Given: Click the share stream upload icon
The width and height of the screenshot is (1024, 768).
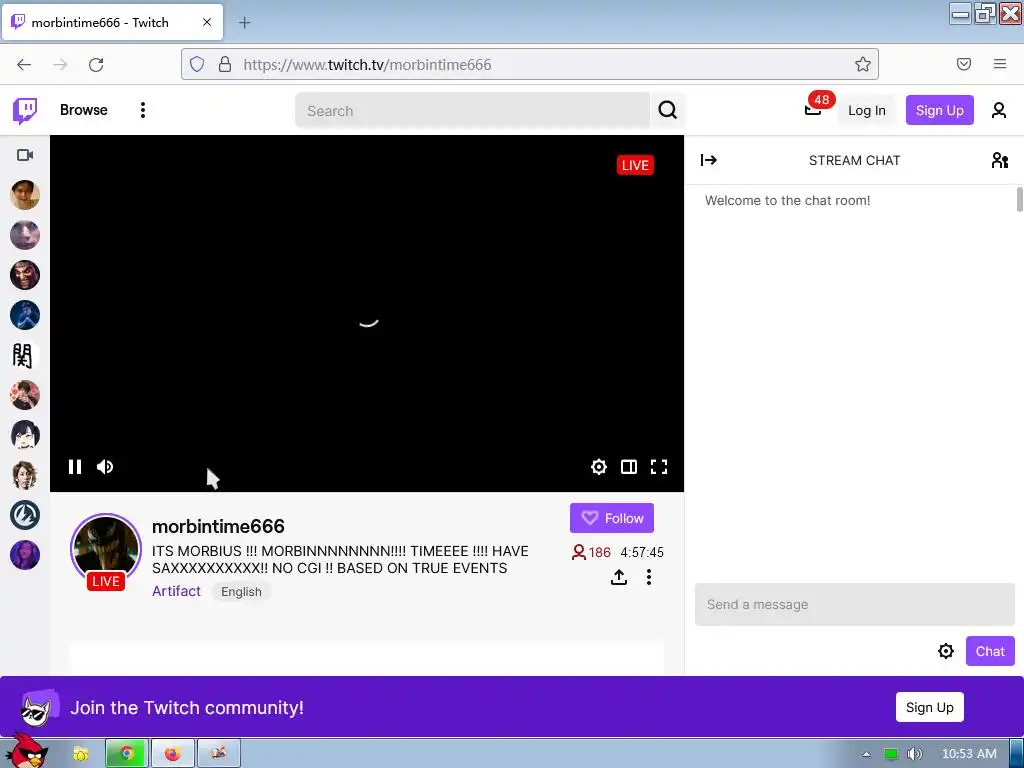Looking at the screenshot, I should coord(618,577).
